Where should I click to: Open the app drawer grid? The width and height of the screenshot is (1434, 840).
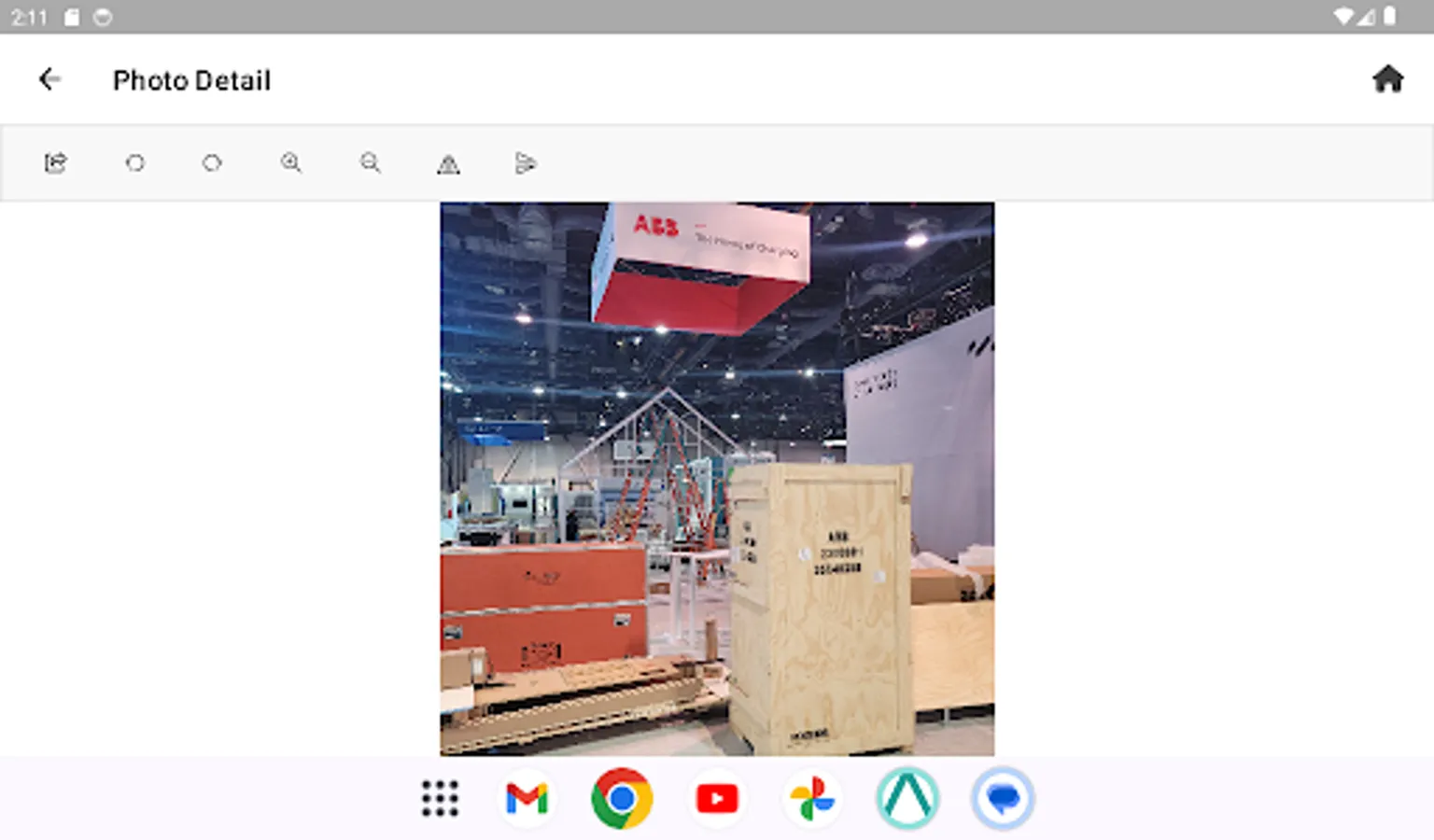click(x=440, y=797)
